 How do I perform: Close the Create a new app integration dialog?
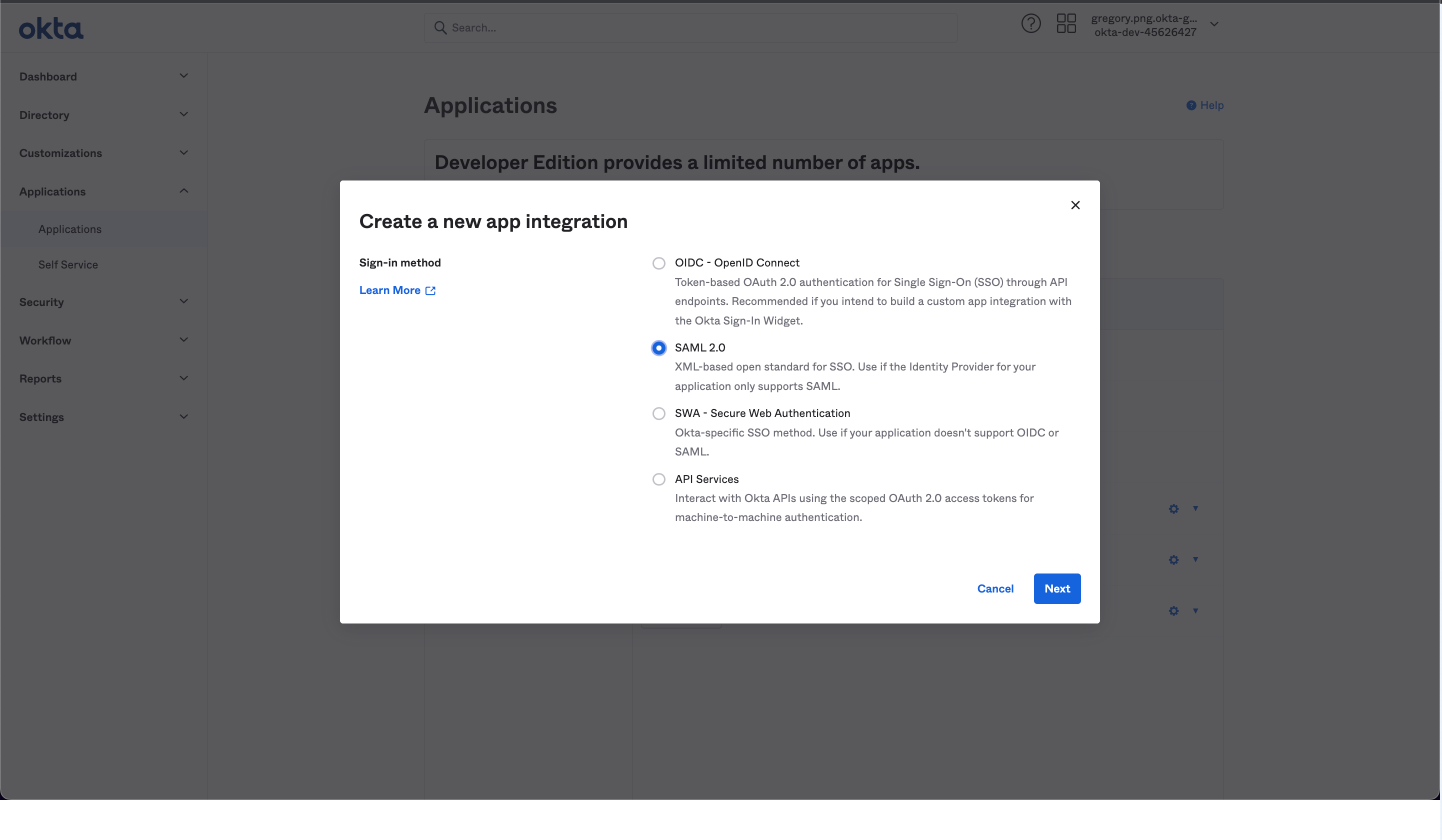pyautogui.click(x=1075, y=205)
